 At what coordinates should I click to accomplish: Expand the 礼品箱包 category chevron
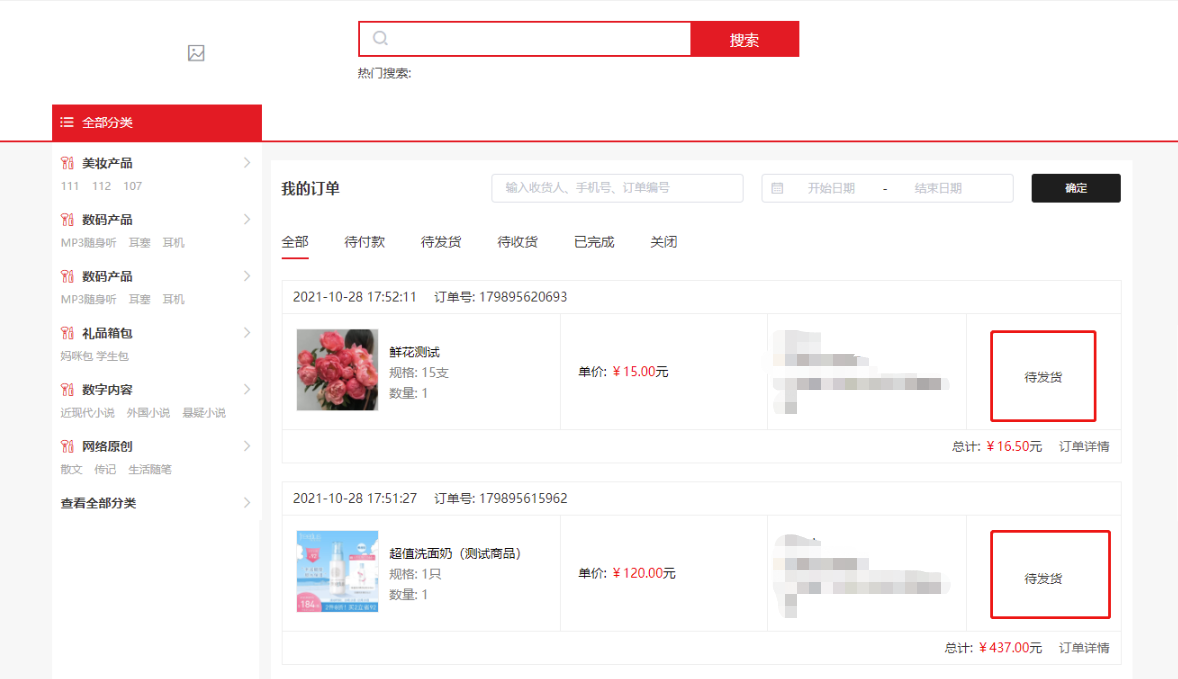coord(247,333)
